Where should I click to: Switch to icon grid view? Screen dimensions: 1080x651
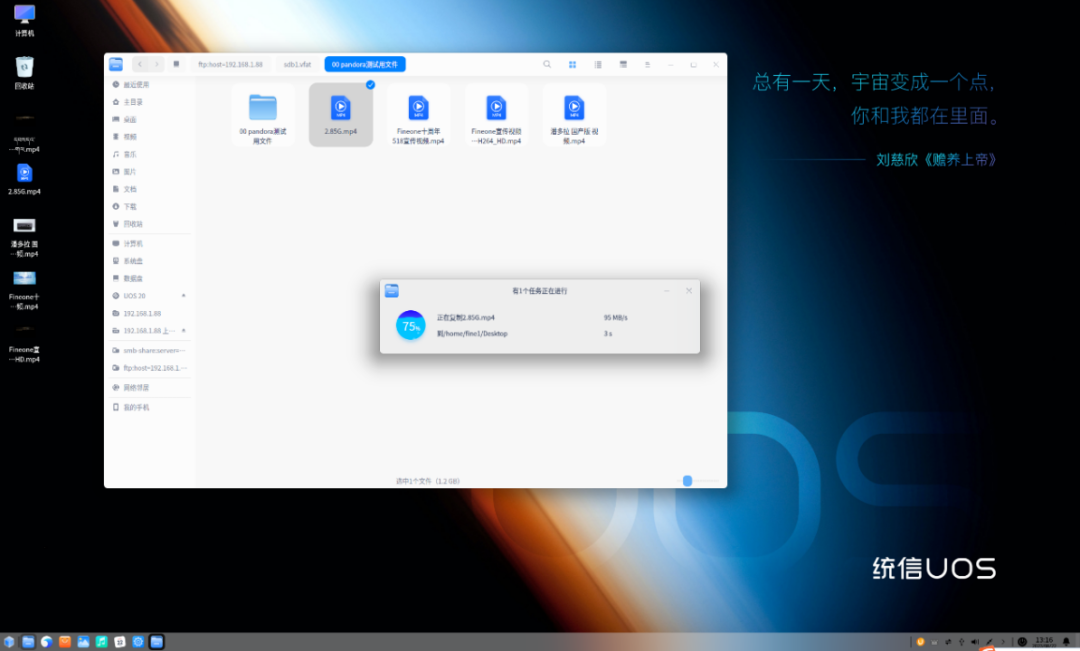point(572,64)
